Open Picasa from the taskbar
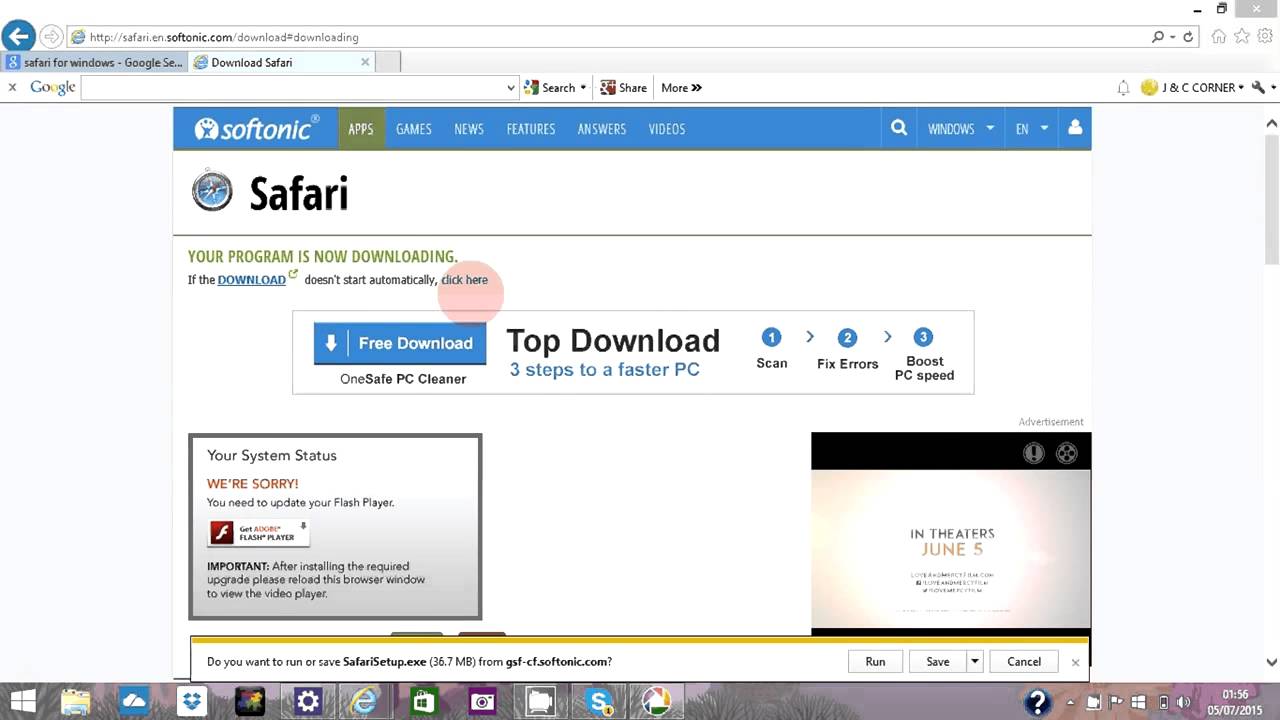Screen dimensions: 1280x720 [x=657, y=701]
